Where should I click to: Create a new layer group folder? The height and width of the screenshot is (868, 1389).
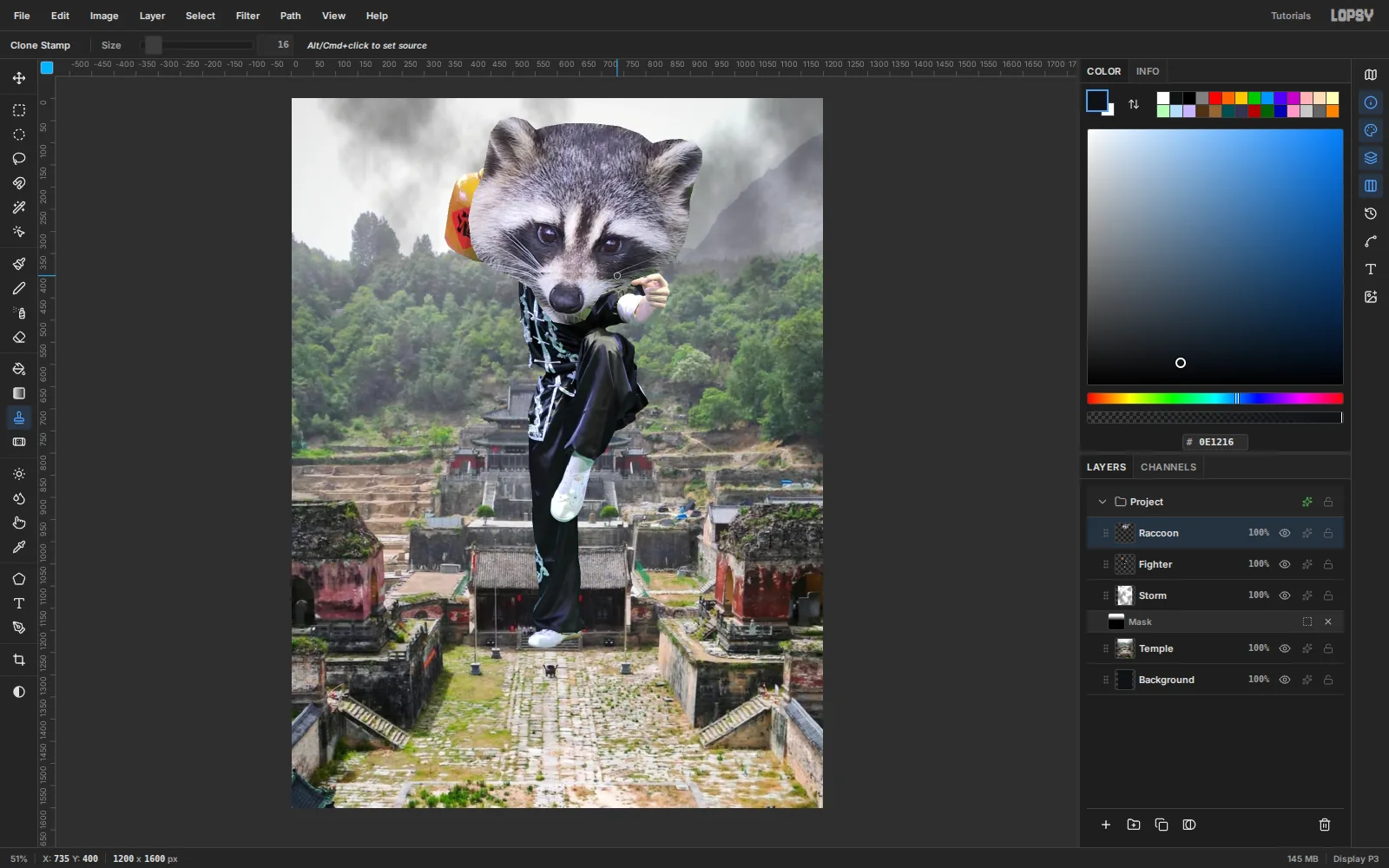tap(1134, 825)
